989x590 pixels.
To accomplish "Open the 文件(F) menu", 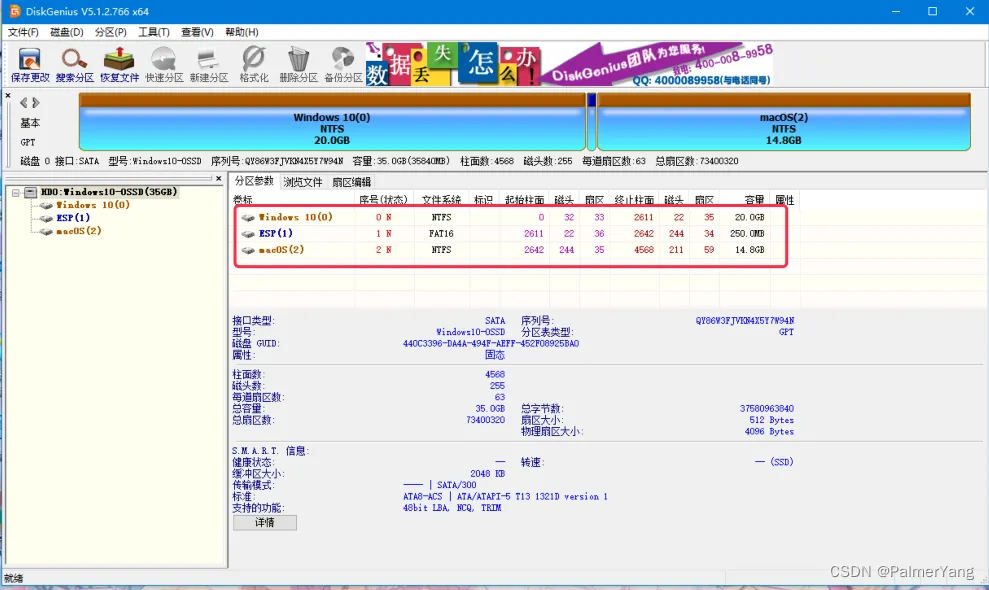I will click(23, 32).
